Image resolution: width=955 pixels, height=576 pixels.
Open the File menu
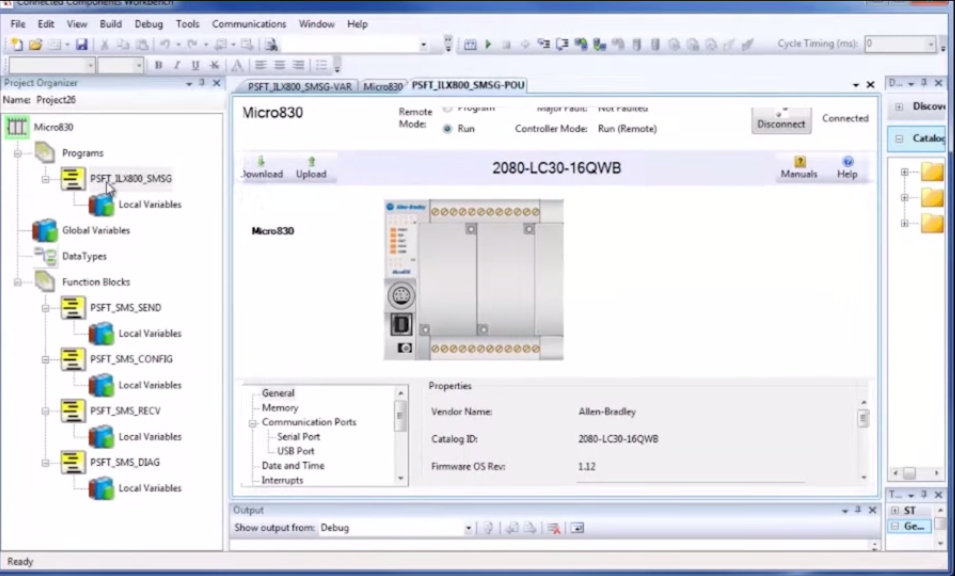[18, 24]
